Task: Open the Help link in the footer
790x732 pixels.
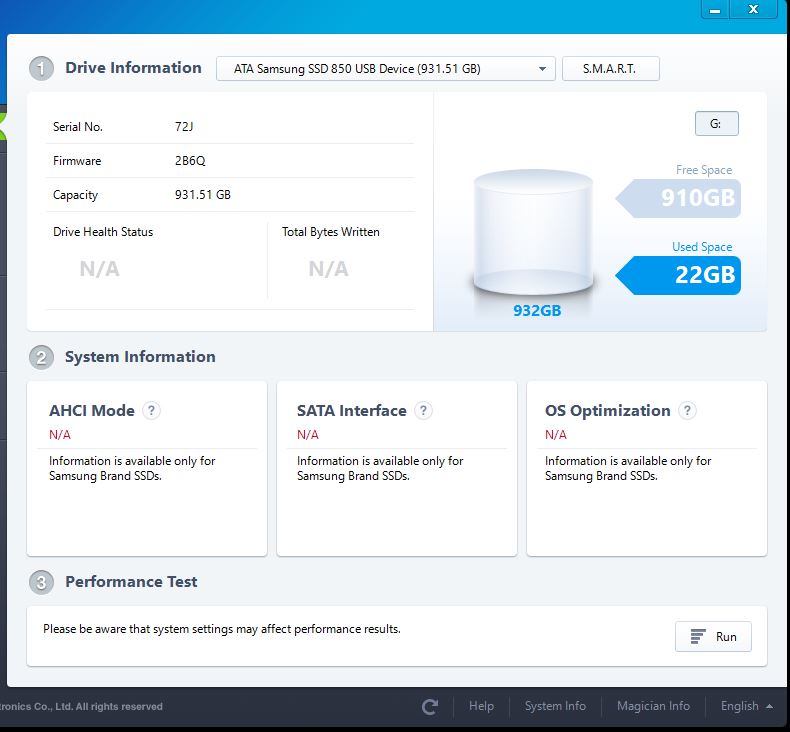Action: coord(481,706)
